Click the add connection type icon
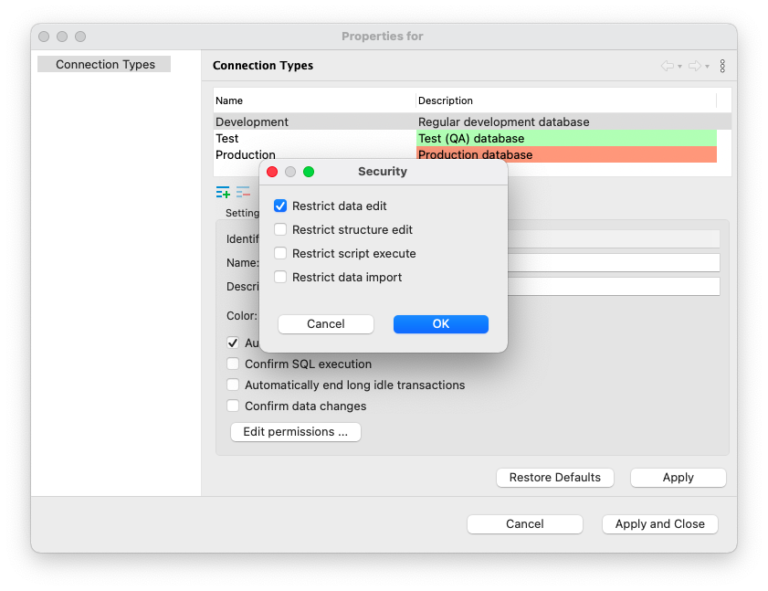Screen dimensions: 768x591 (x=223, y=193)
